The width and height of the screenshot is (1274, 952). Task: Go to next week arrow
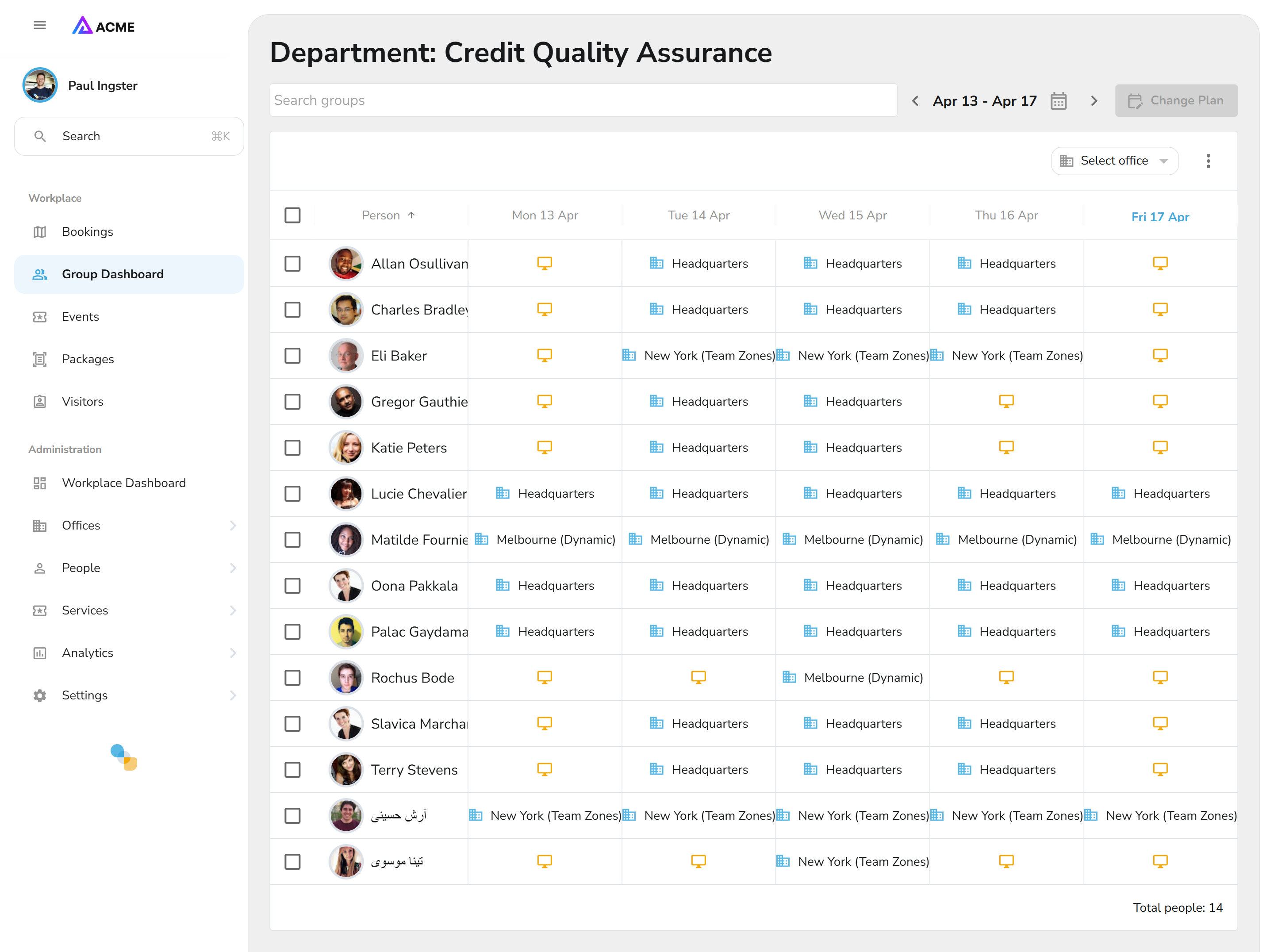pos(1094,101)
